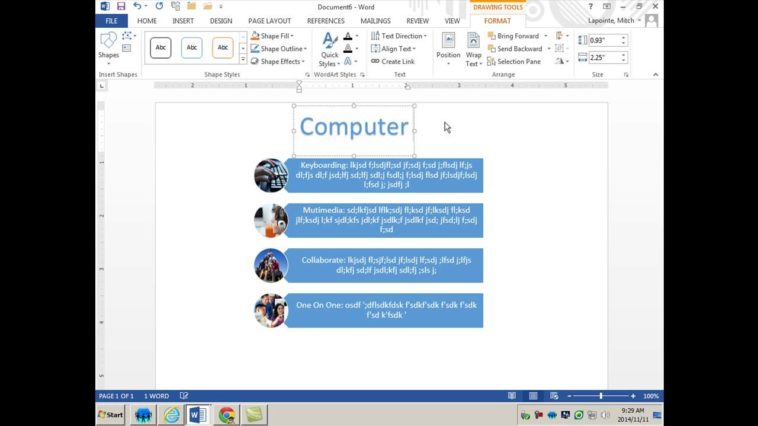The height and width of the screenshot is (426, 758).
Task: Click the Quick Styles WordArt icon
Action: point(328,48)
